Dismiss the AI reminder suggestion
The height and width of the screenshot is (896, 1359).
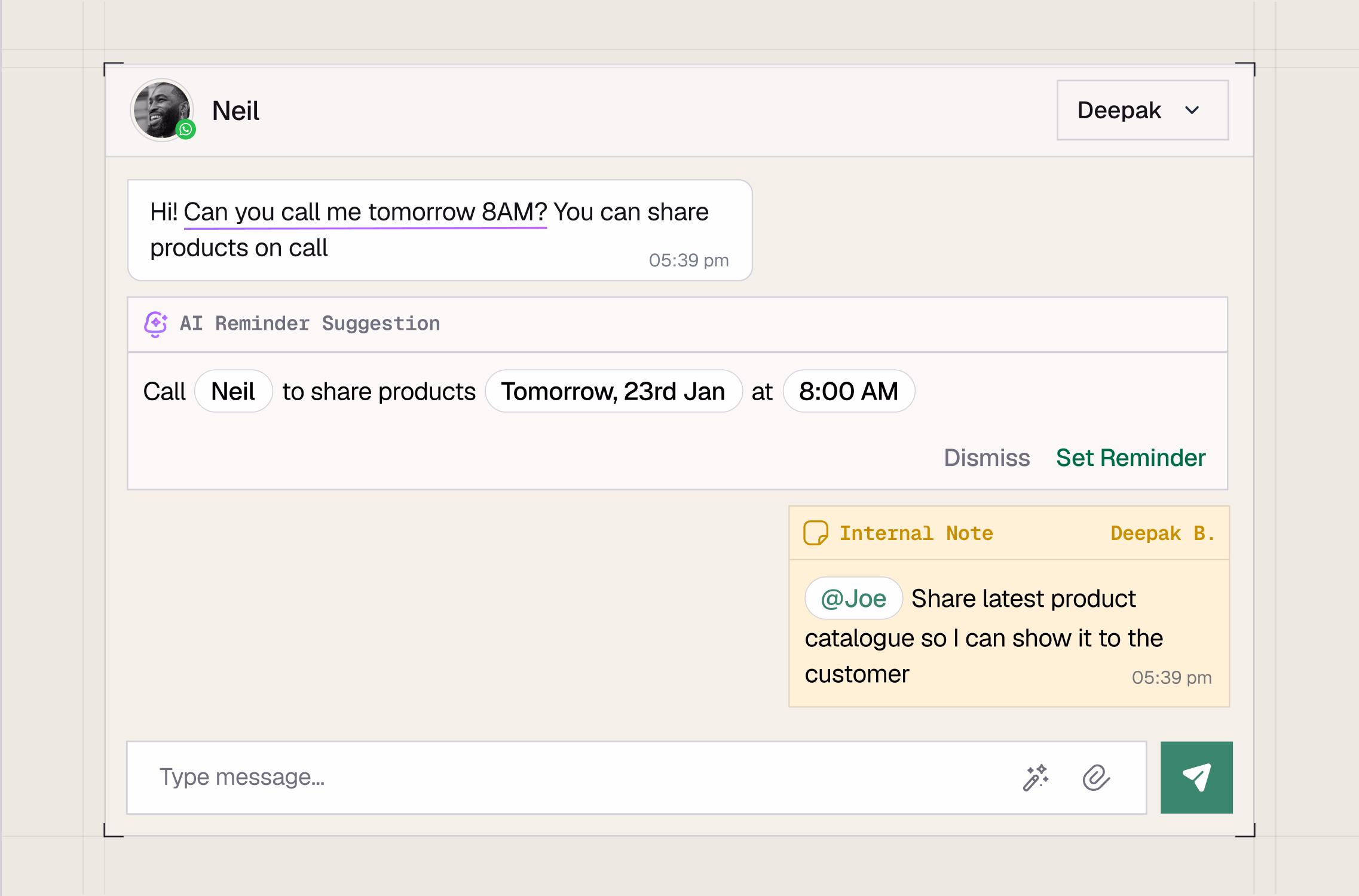tap(986, 458)
